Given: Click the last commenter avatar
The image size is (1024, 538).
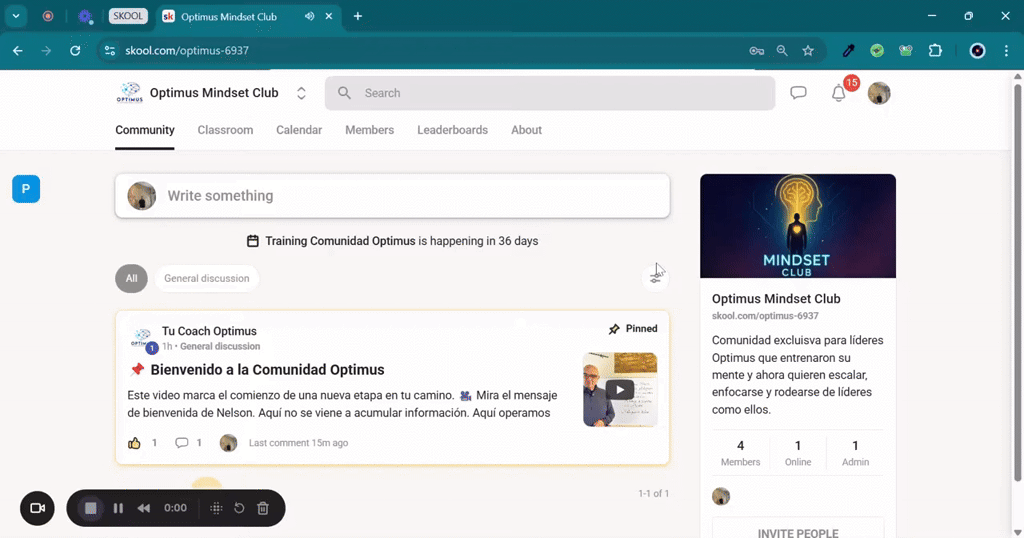Looking at the screenshot, I should click(x=229, y=443).
